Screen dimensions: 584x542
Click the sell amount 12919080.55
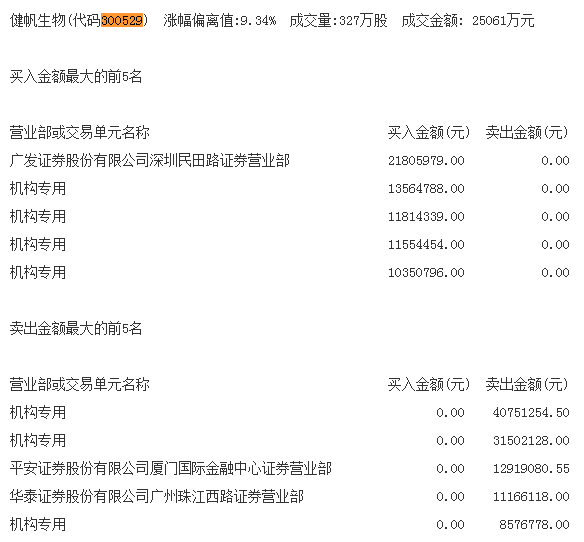tap(531, 469)
